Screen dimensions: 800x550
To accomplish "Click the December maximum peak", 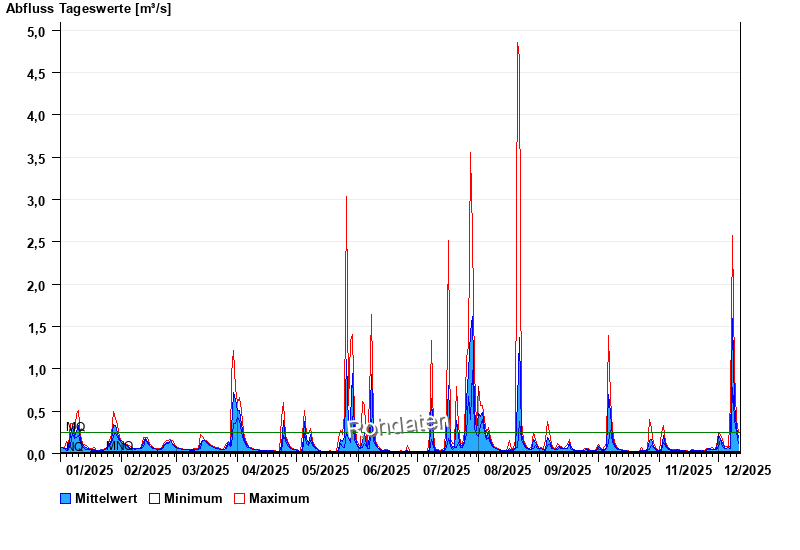I will (x=732, y=236).
